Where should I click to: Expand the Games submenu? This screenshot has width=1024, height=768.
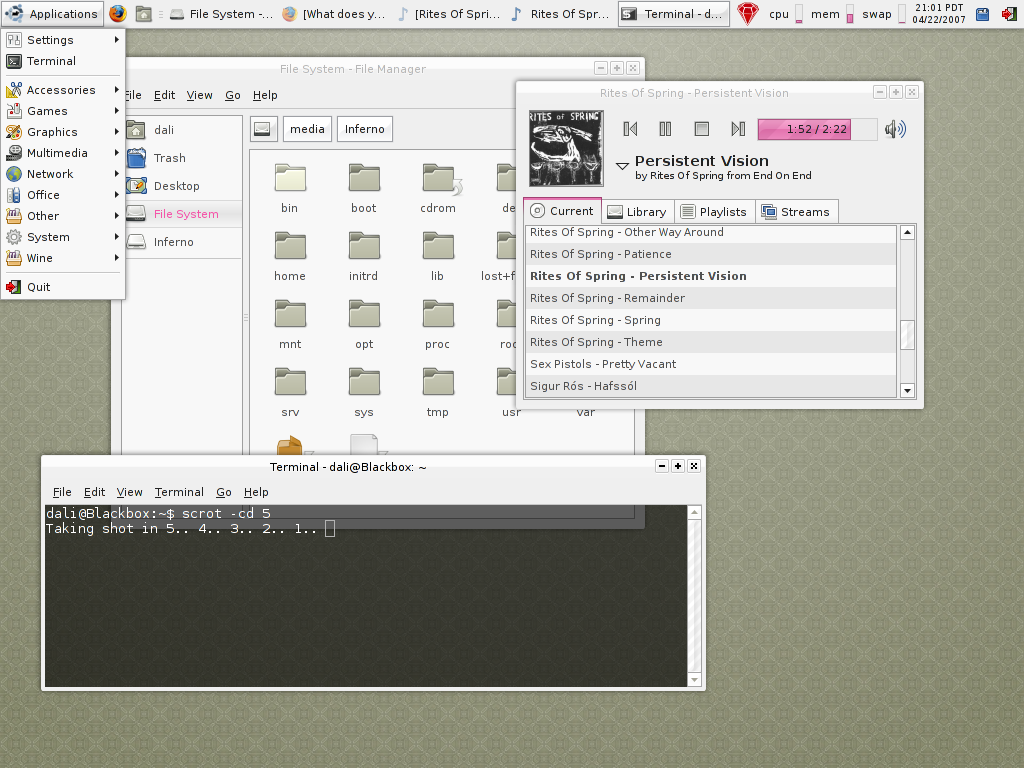(63, 111)
